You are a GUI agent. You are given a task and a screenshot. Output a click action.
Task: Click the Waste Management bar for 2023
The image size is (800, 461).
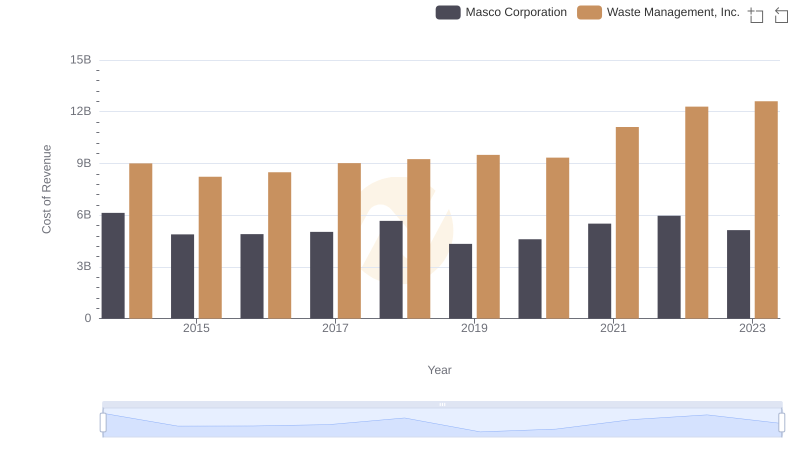tap(766, 210)
